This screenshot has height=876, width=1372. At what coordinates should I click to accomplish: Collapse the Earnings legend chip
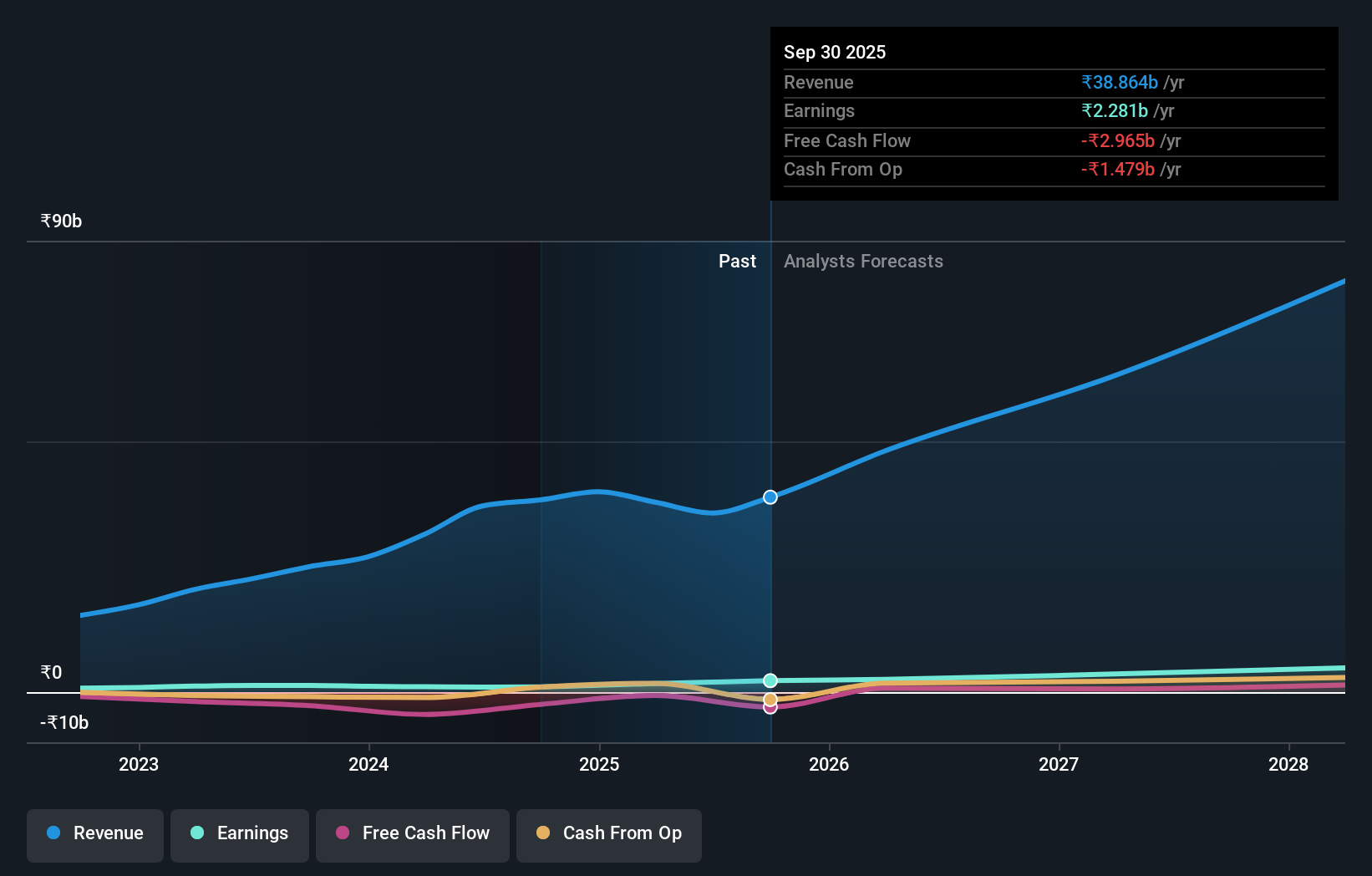240,833
